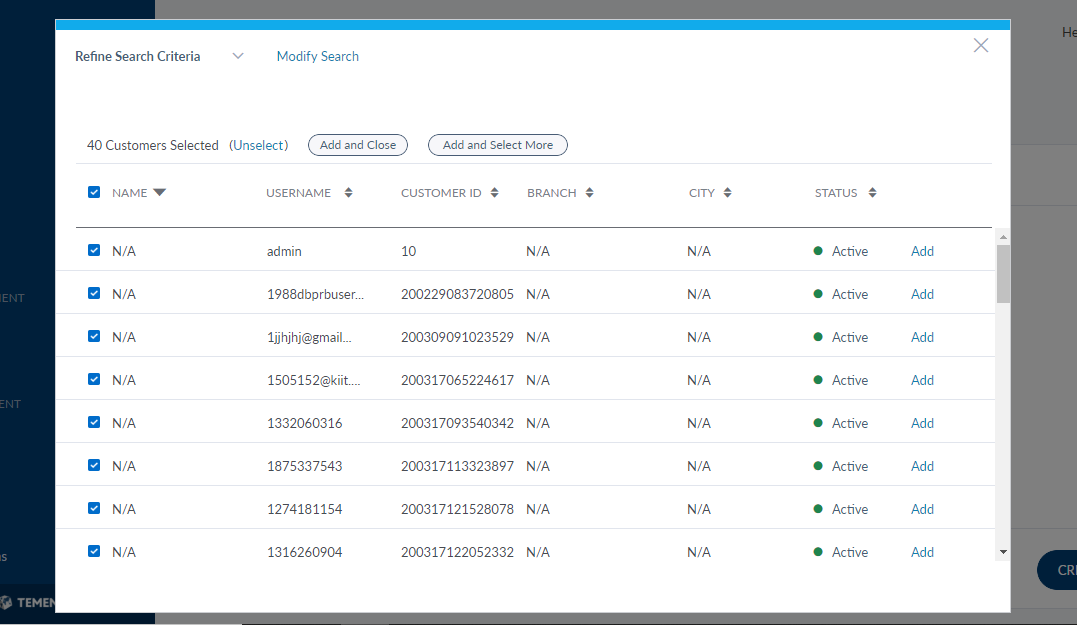Toggle the select-all customers checkbox
The image size is (1077, 625).
pyautogui.click(x=94, y=192)
